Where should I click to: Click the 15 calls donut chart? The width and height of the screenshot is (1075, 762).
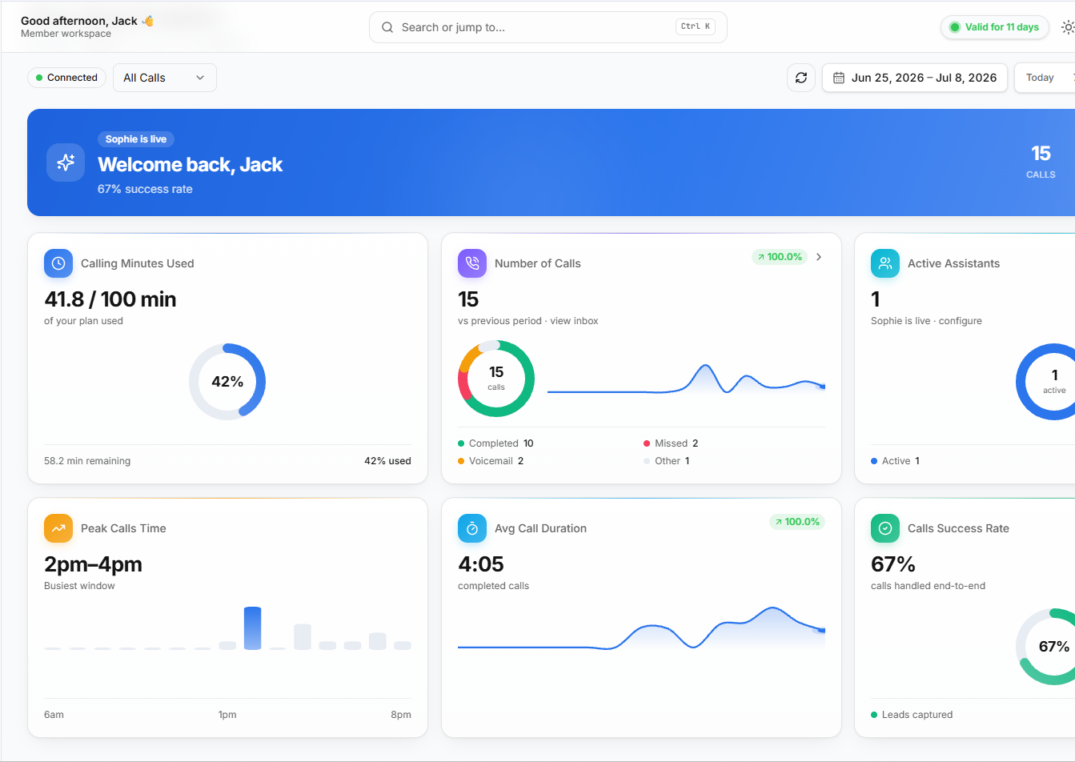point(496,379)
